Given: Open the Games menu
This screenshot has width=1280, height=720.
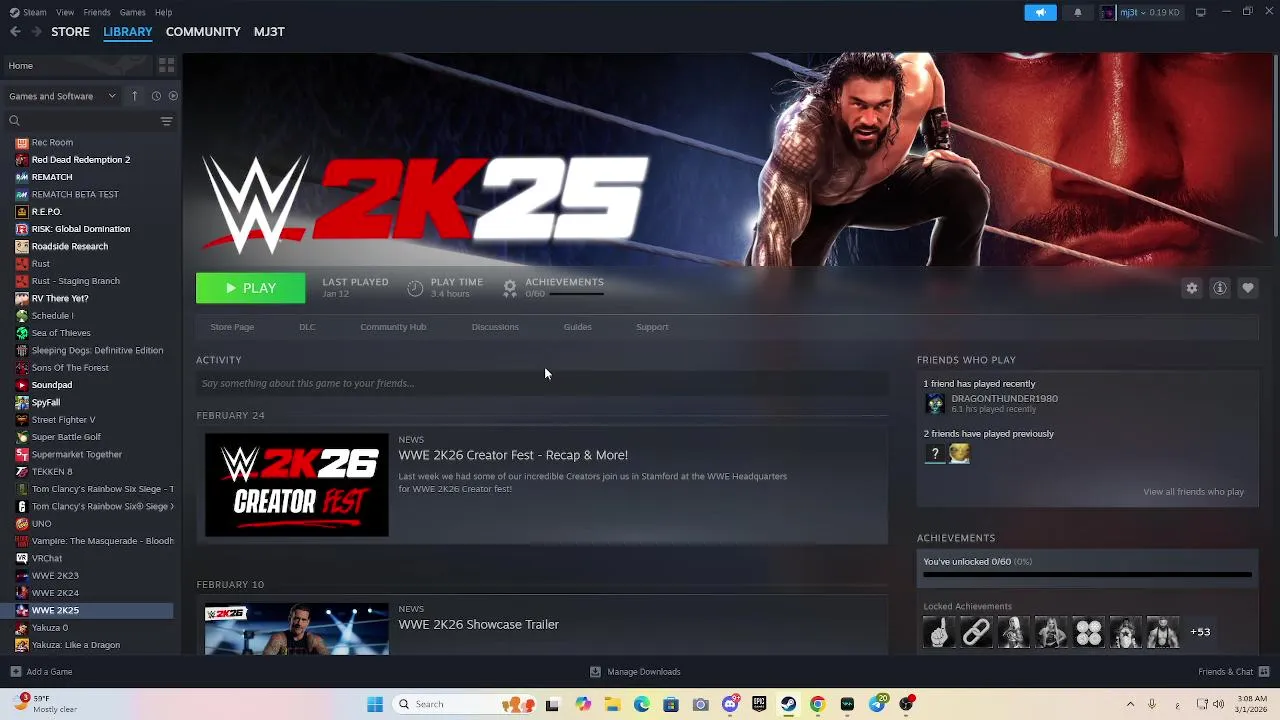Looking at the screenshot, I should pyautogui.click(x=132, y=12).
